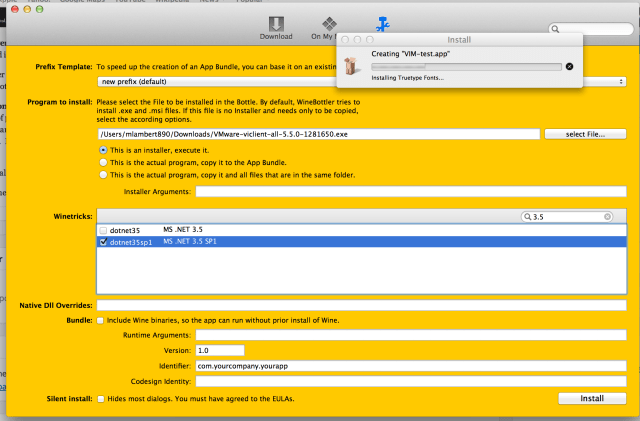The width and height of the screenshot is (640, 421).
Task: Open the Download toolbar section
Action: 276,28
